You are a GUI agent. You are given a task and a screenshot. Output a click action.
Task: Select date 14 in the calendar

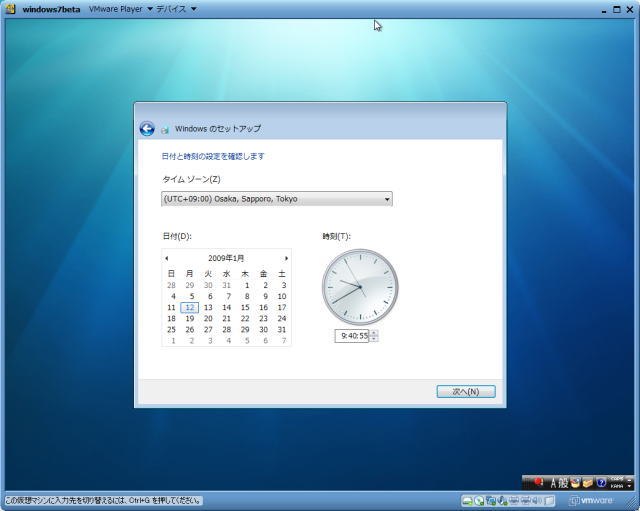[227, 307]
